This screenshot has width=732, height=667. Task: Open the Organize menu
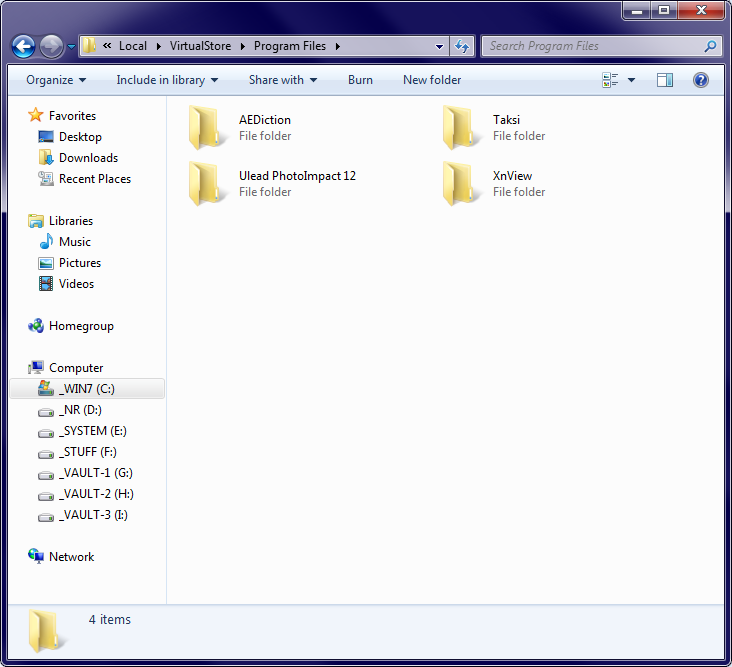(x=56, y=80)
